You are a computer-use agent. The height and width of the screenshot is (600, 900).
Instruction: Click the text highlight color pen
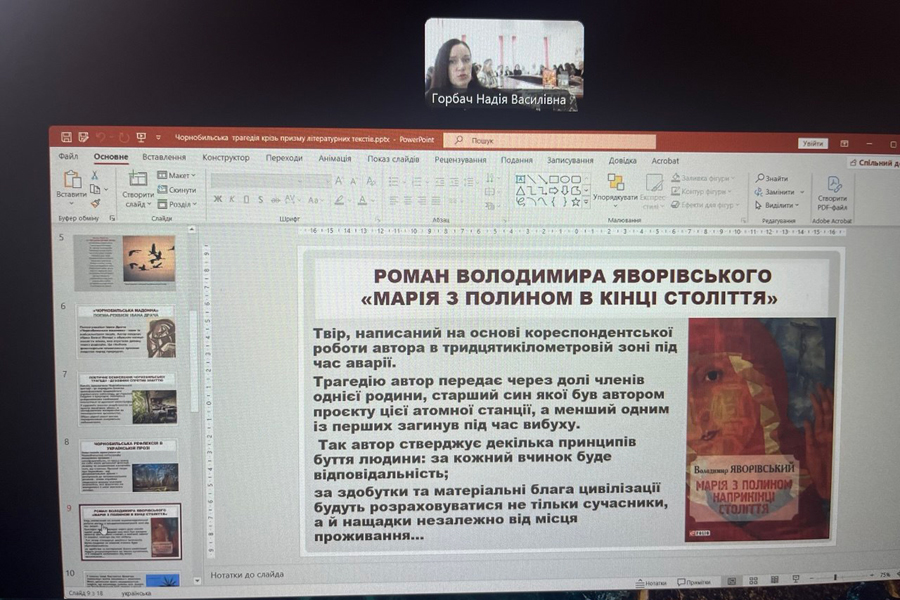339,200
